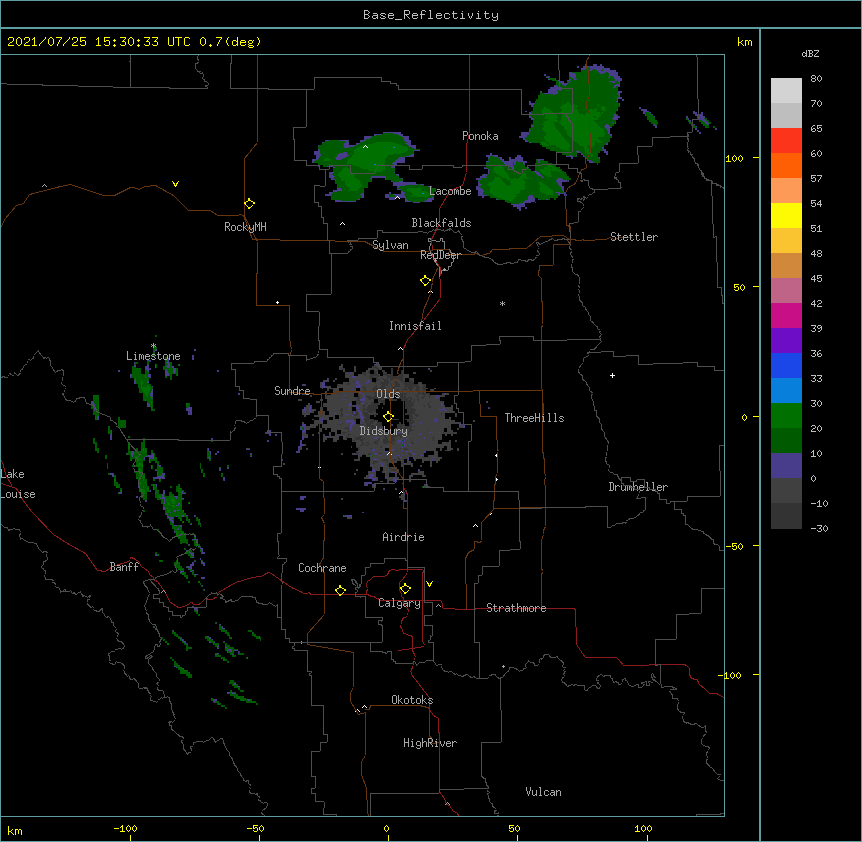Click the yellow diamond marker below Cochrane
This screenshot has width=862, height=842.
[x=340, y=590]
